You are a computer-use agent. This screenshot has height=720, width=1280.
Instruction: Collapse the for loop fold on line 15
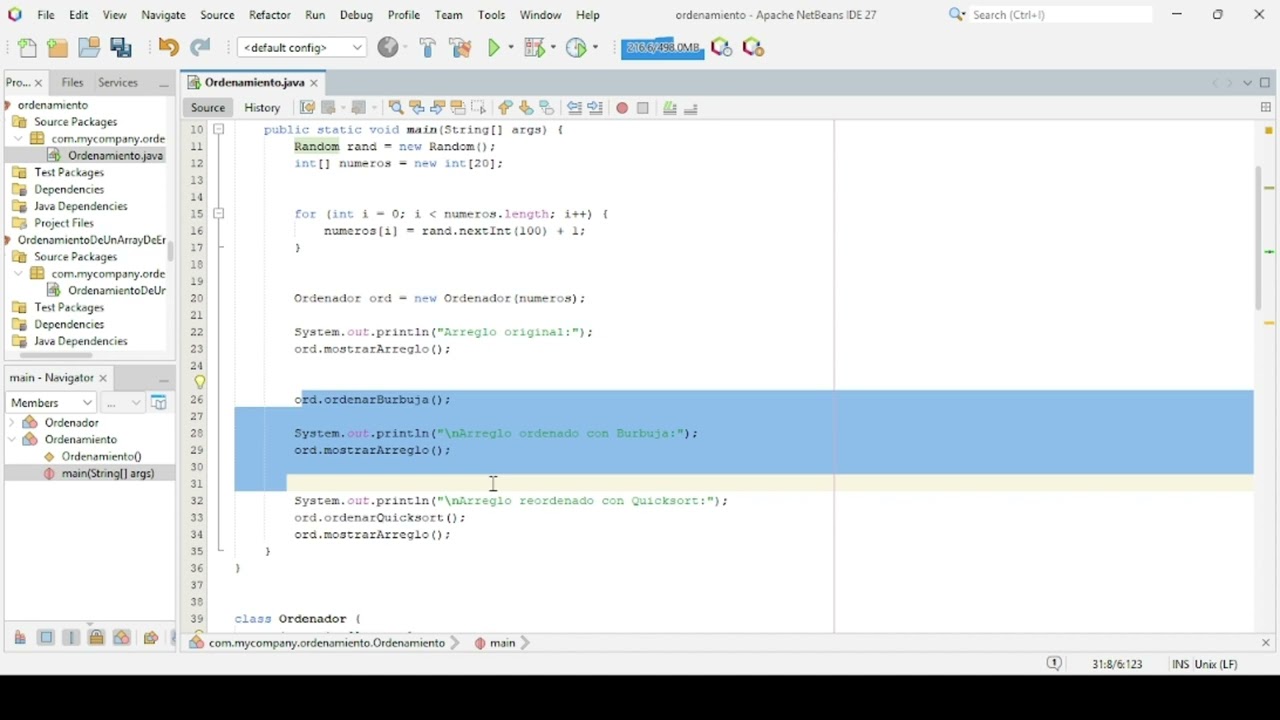tap(219, 214)
